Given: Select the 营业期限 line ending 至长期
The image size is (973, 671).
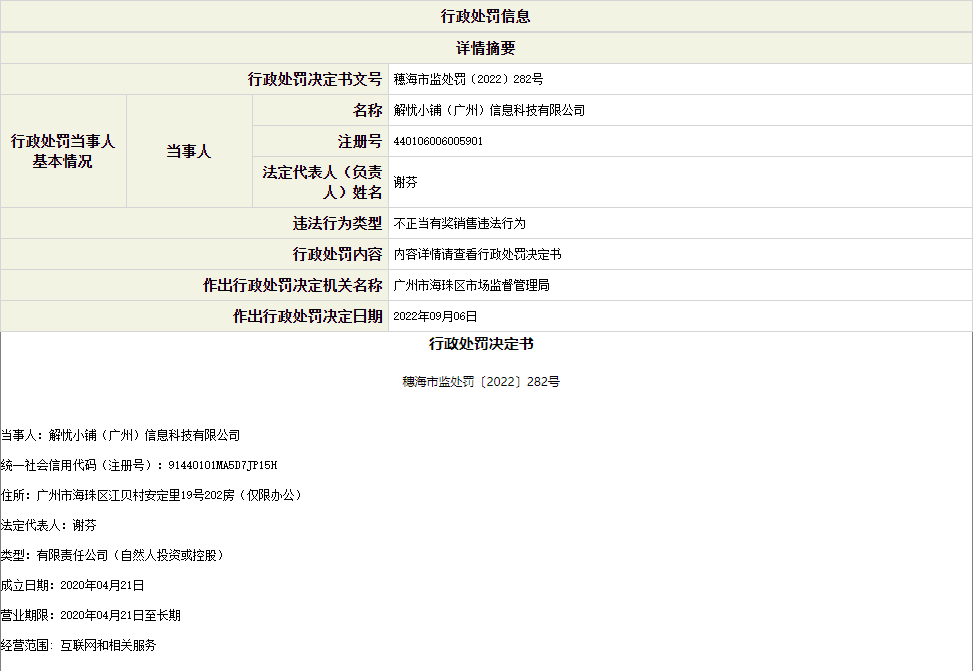Looking at the screenshot, I should tap(91, 615).
